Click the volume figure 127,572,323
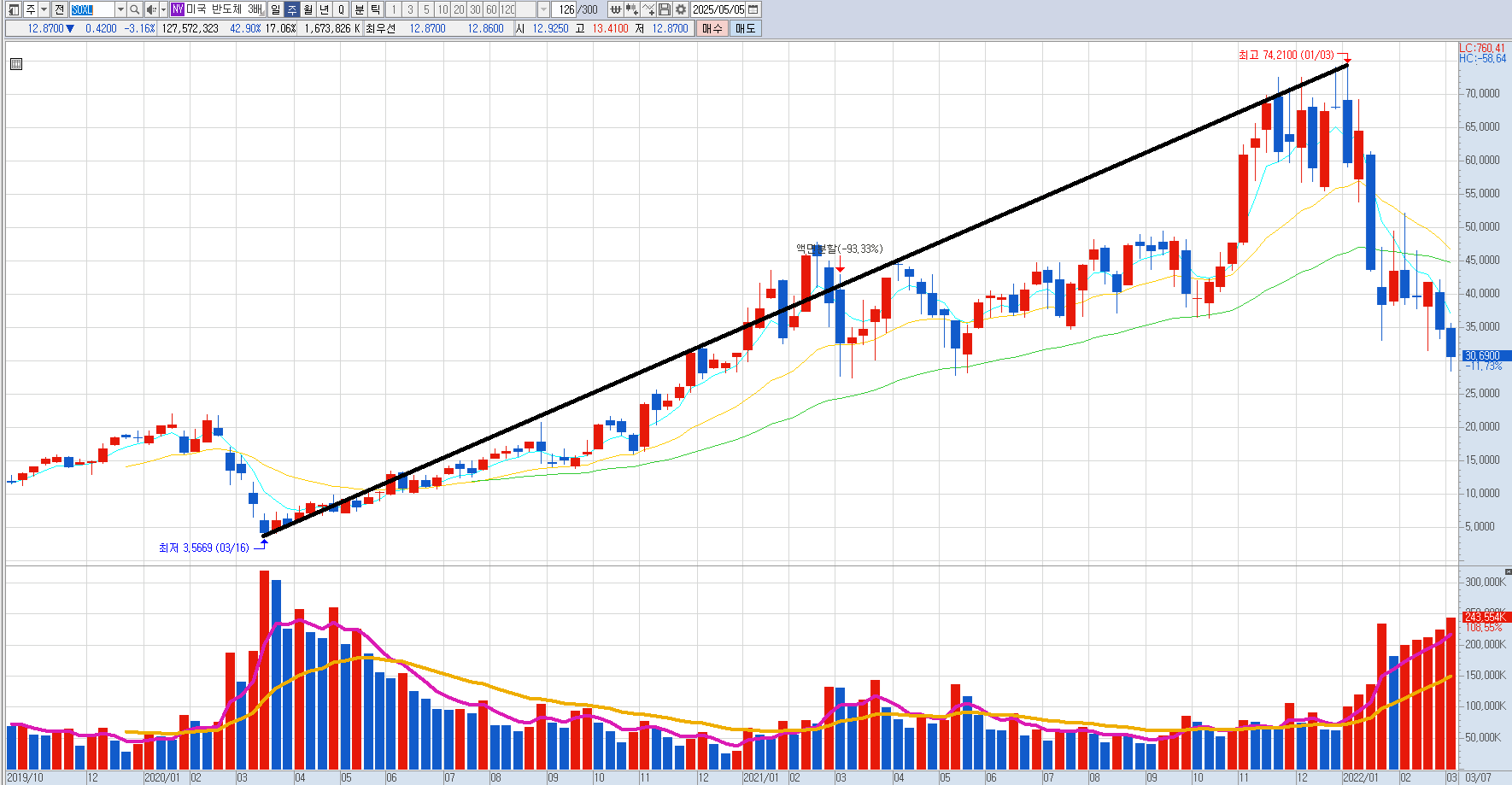Image resolution: width=1512 pixels, height=785 pixels. (190, 28)
